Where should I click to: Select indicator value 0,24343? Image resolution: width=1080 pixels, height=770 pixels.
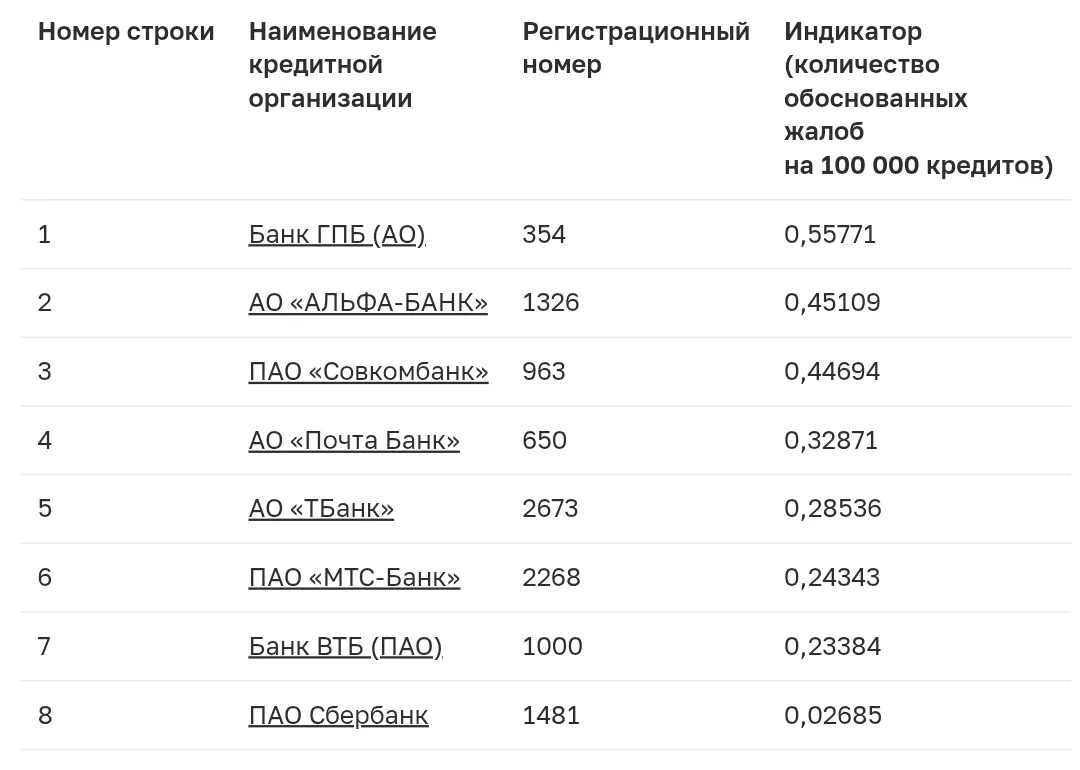832,578
